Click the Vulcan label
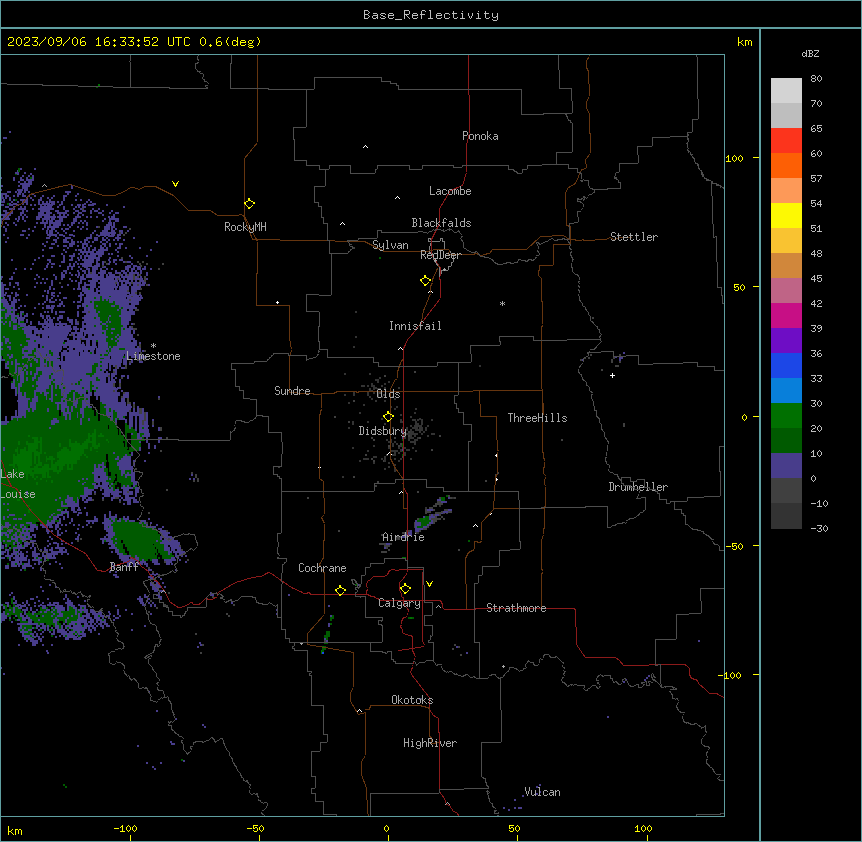The width and height of the screenshot is (862, 842). (543, 792)
